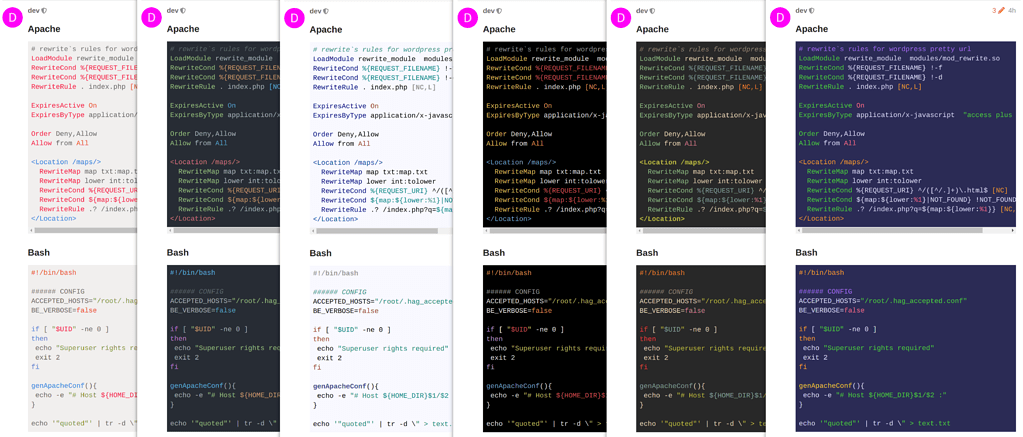Click the purple '# rewrite's rules for wordpress pretty url' comment
This screenshot has height=437, width=1023.
click(x=885, y=49)
